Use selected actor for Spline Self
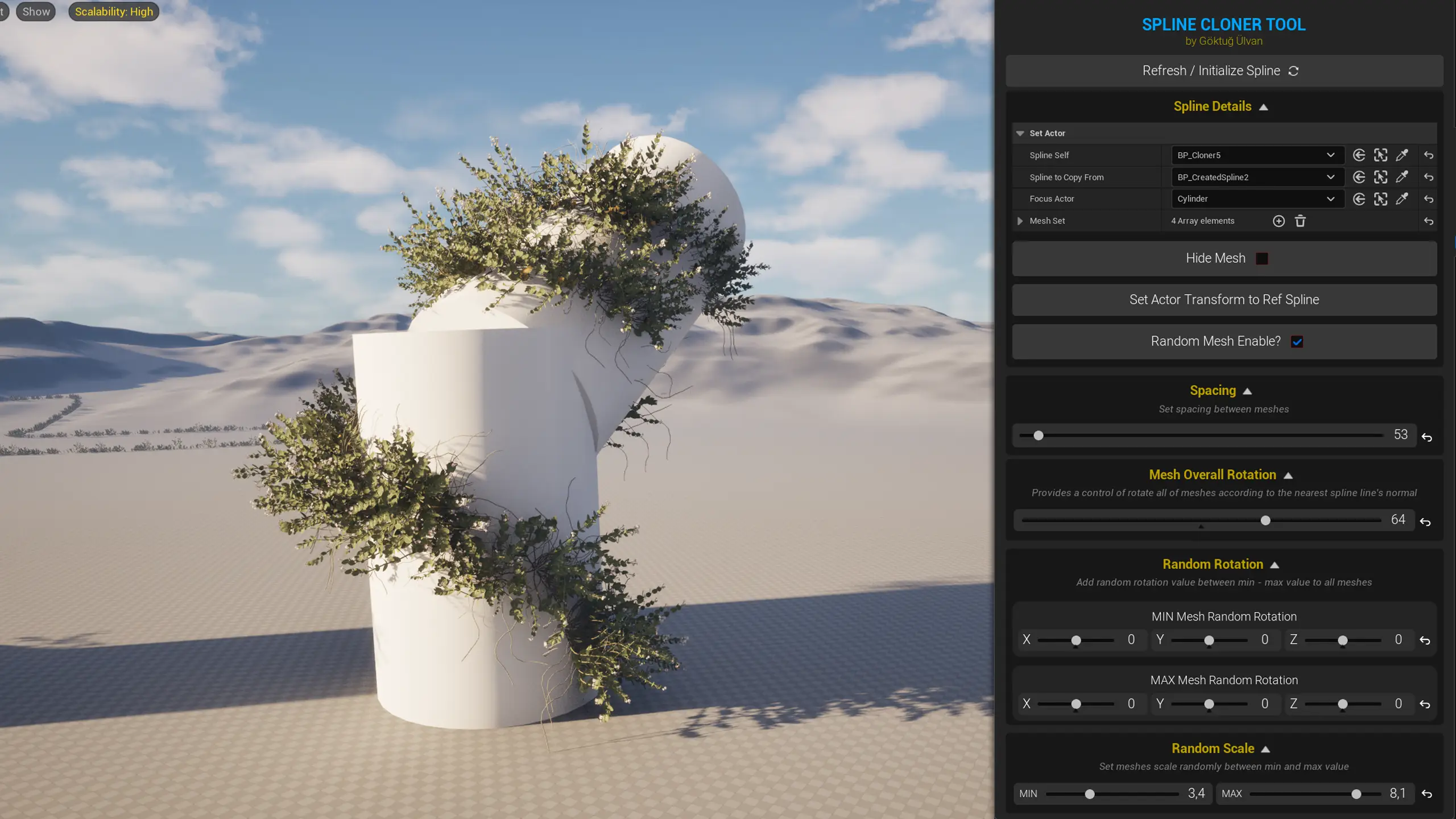1456x819 pixels. click(1359, 155)
